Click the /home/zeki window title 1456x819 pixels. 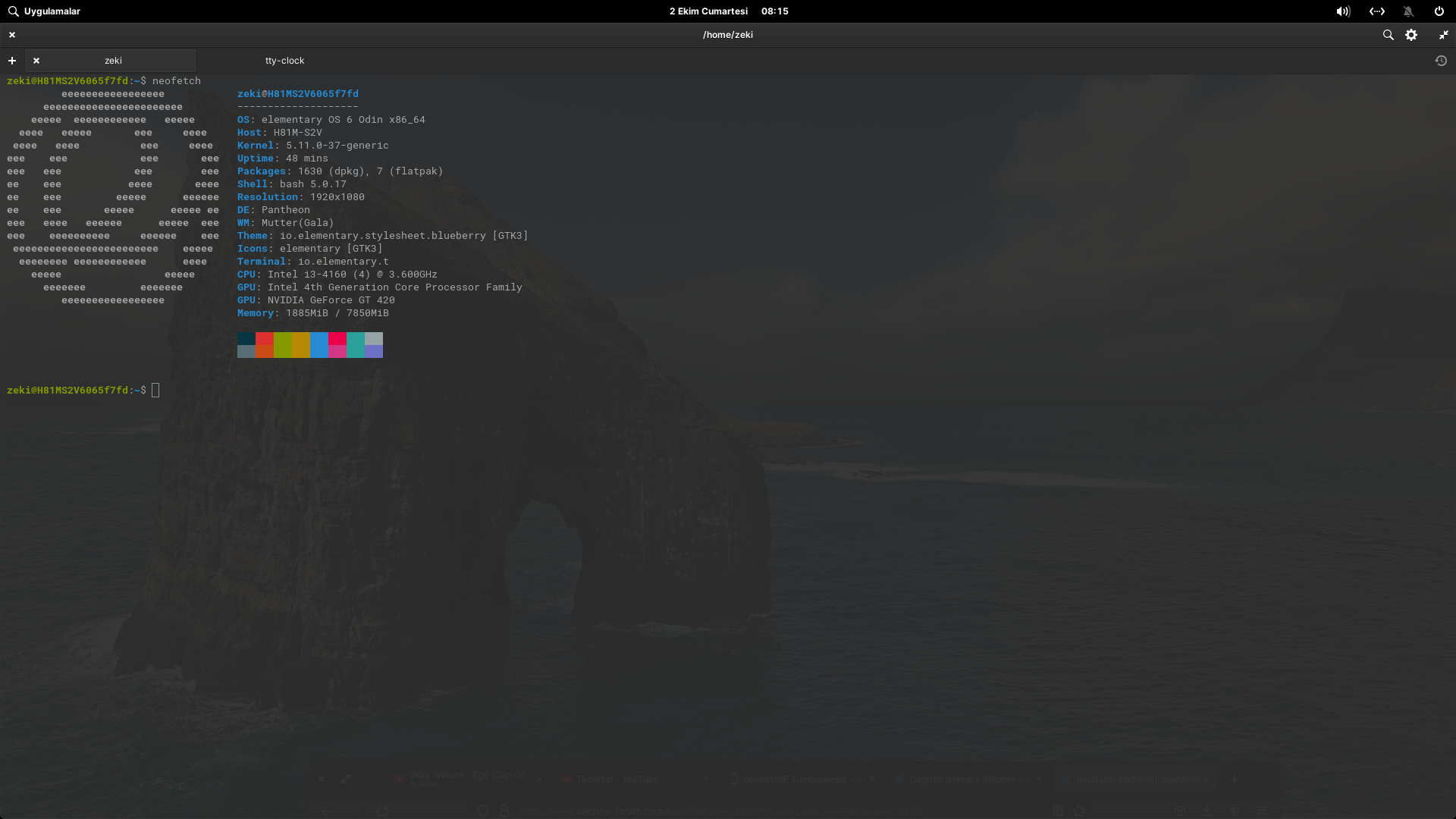[728, 35]
